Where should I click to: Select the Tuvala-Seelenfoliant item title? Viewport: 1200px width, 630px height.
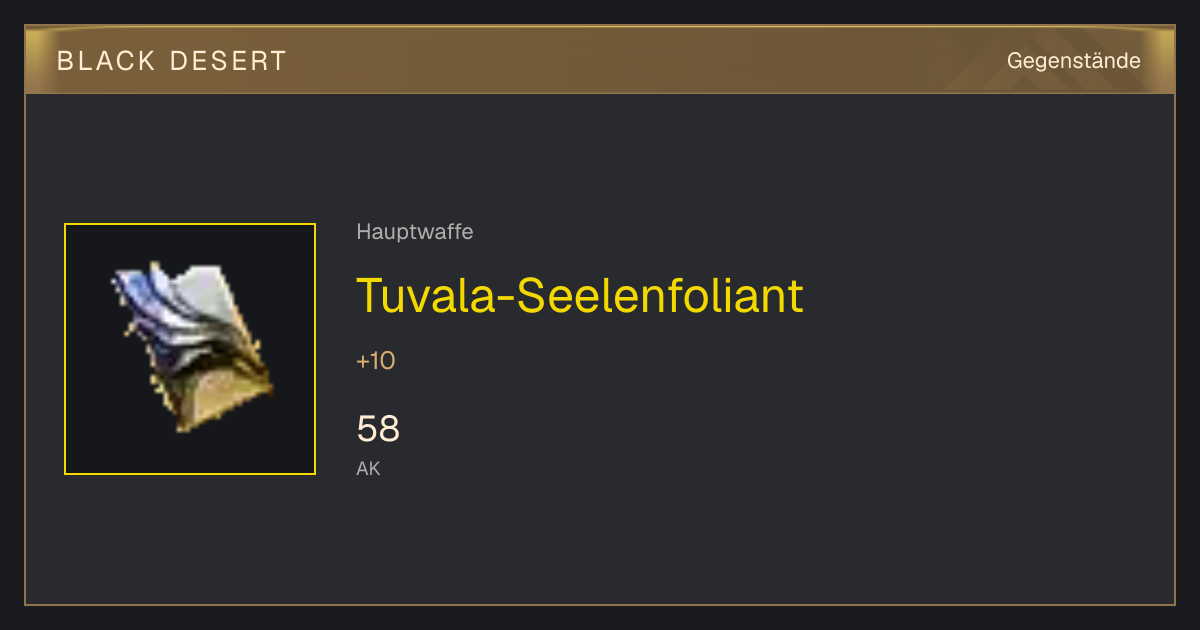click(x=580, y=295)
